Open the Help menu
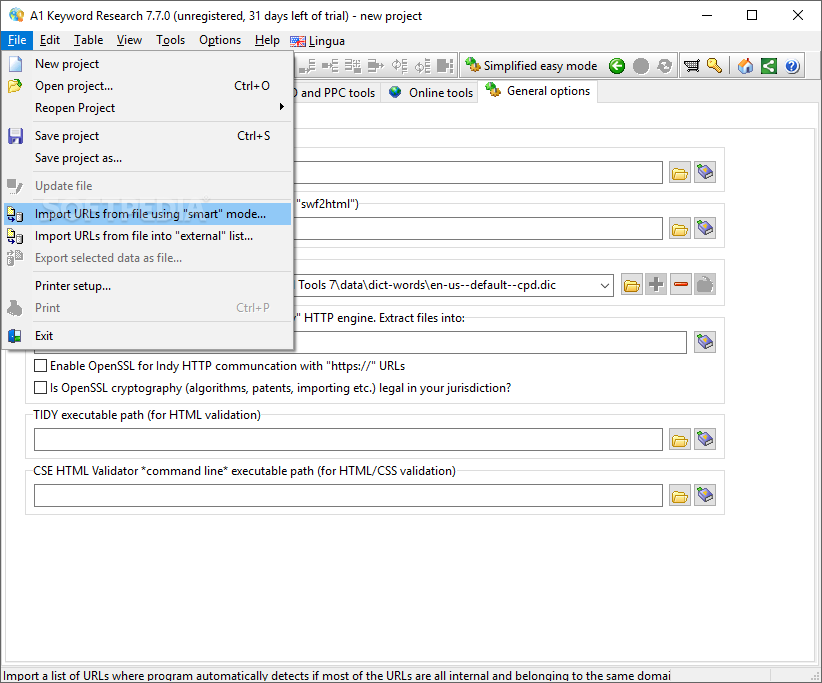 [267, 40]
